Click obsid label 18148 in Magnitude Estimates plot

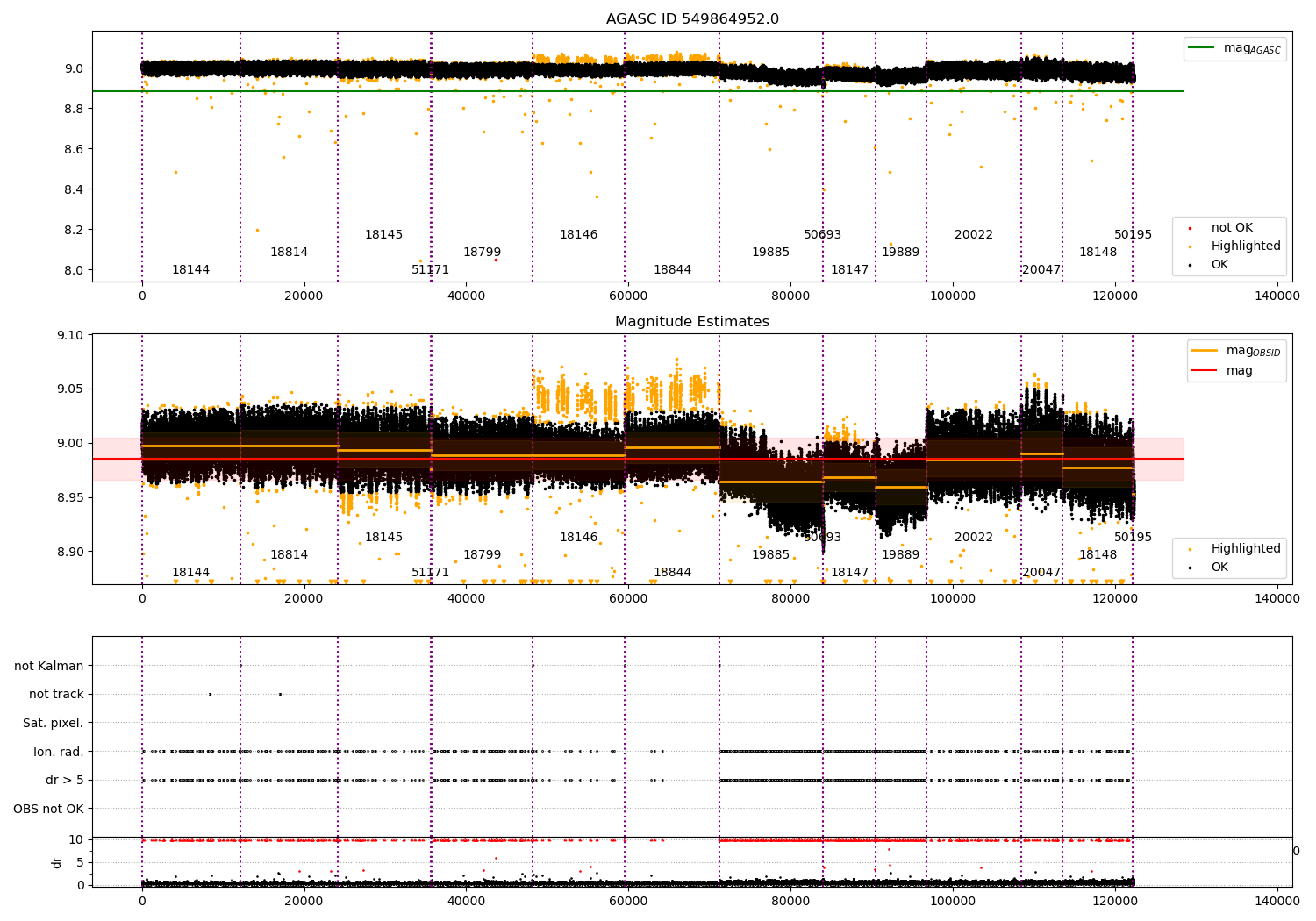pyautogui.click(x=1098, y=555)
